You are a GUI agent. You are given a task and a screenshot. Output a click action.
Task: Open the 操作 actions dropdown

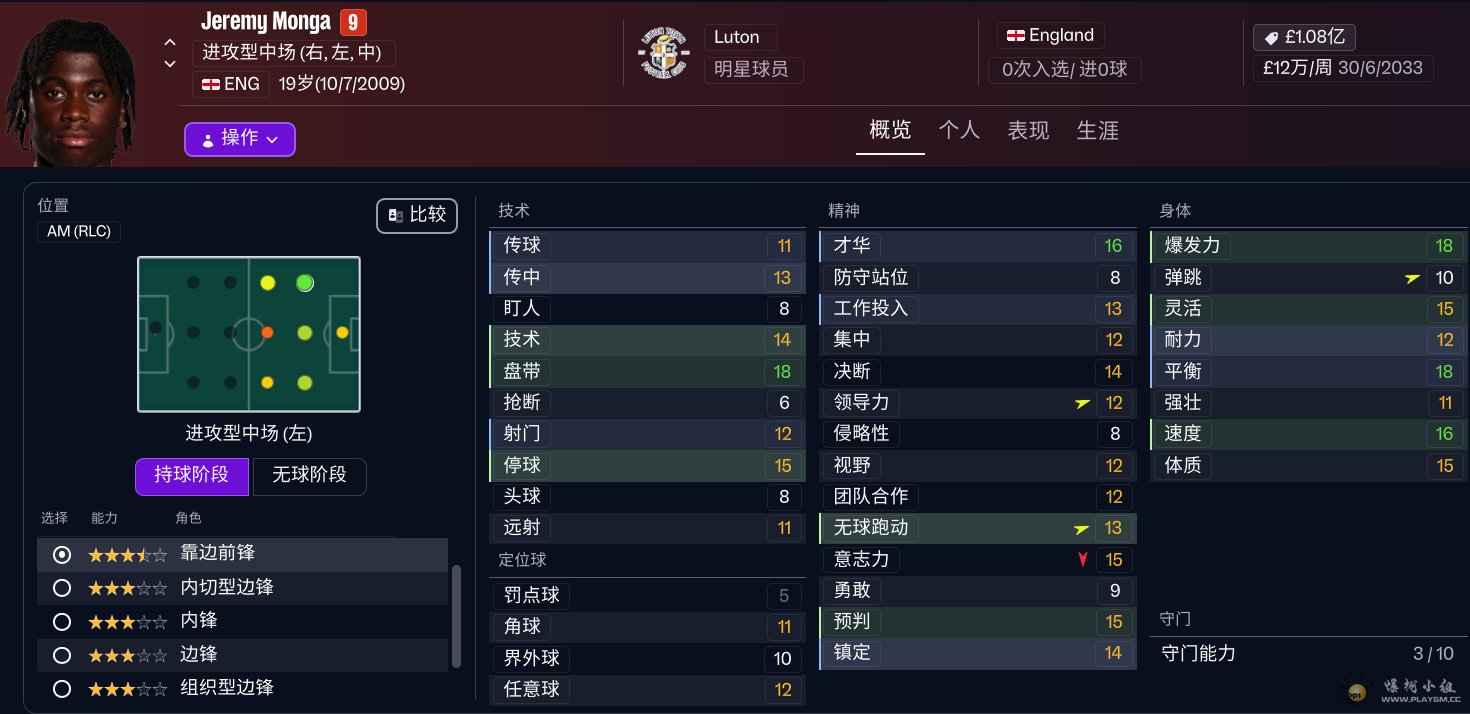coord(240,139)
